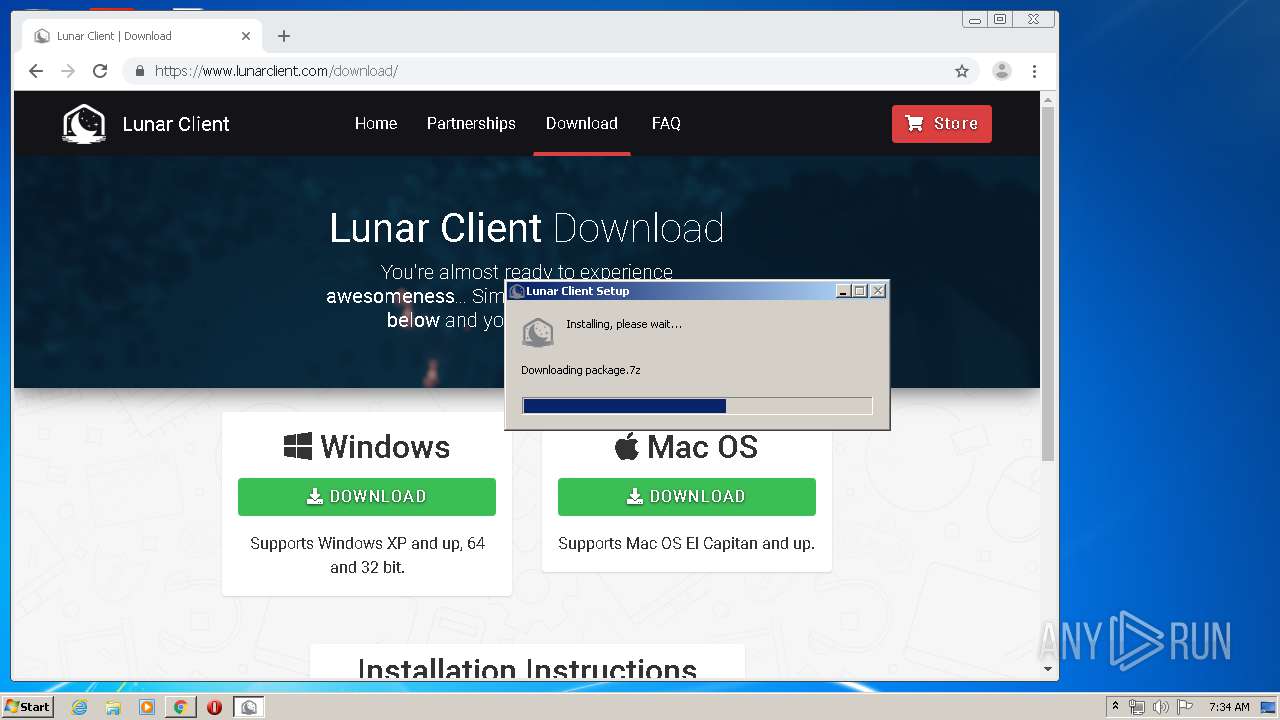Minimize the Lunar Client Setup dialog
The image size is (1280, 720).
tap(843, 291)
